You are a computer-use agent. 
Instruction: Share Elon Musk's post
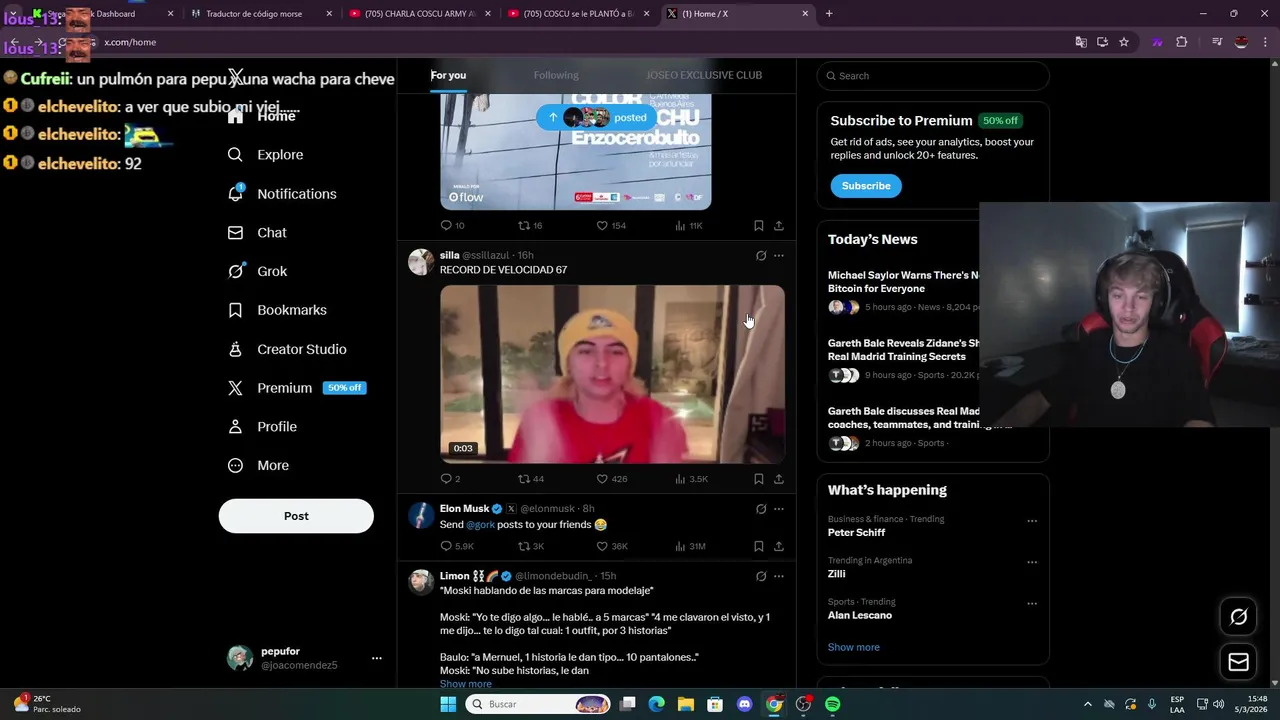click(x=778, y=546)
